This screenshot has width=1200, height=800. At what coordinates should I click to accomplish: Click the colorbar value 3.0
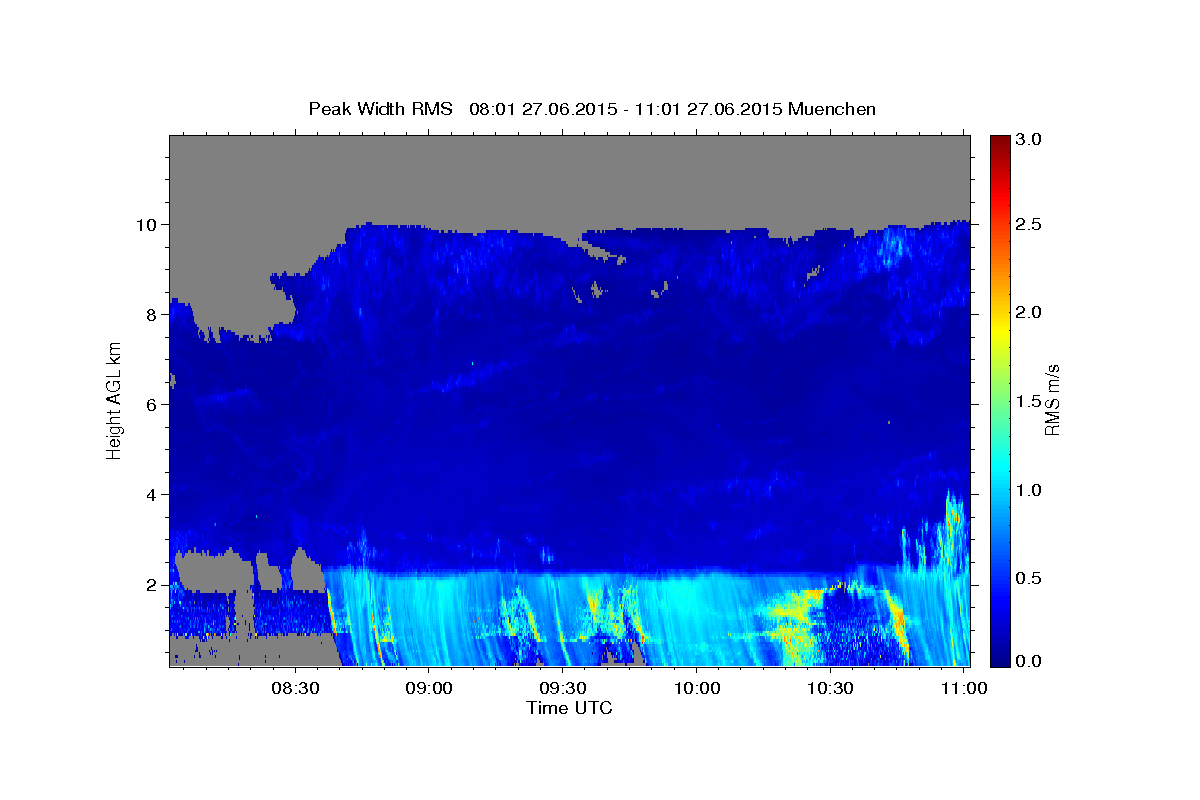[x=1030, y=139]
